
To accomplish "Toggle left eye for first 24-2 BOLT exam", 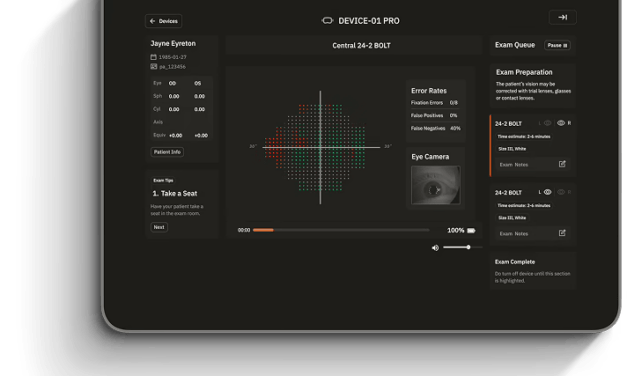I will (x=547, y=123).
